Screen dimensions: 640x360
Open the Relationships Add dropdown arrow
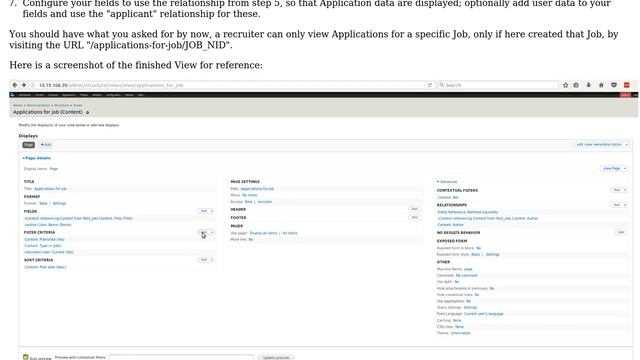(x=624, y=205)
